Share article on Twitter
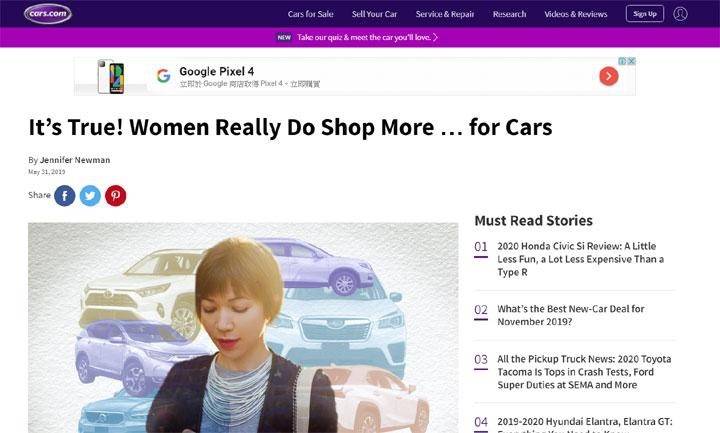The image size is (720, 433). pyautogui.click(x=90, y=196)
